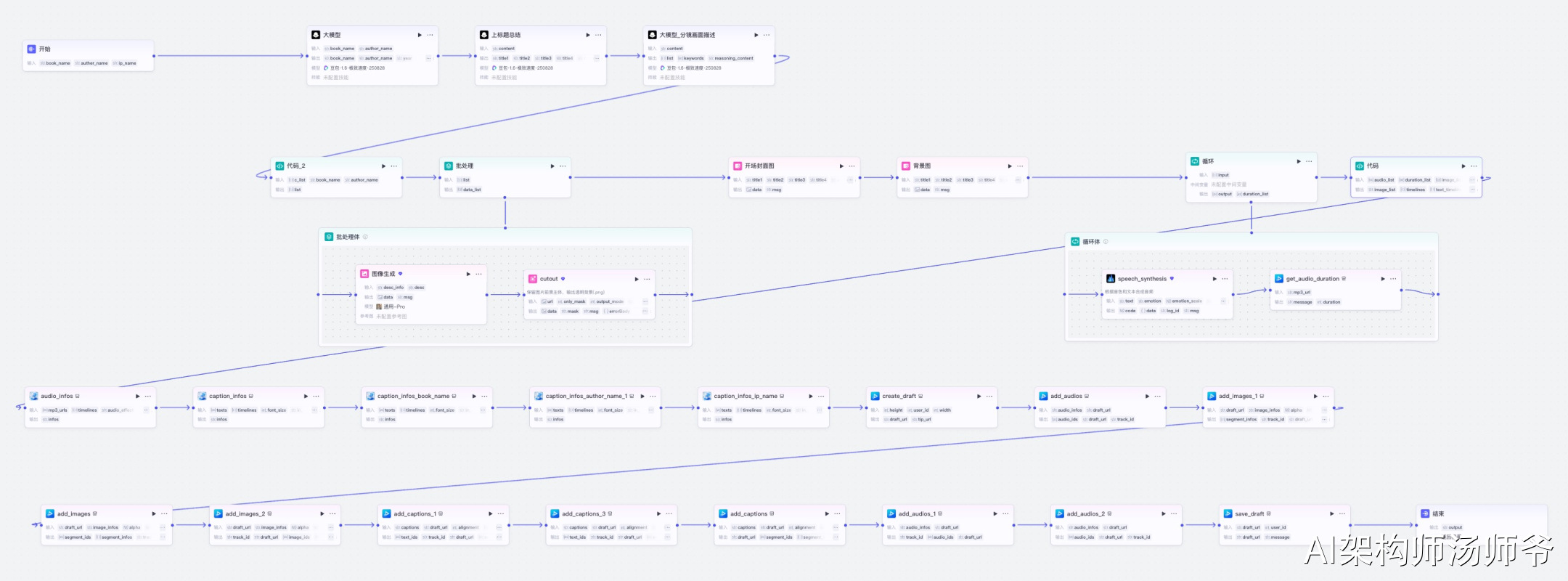Open the three-dot menu on 上标题总结

pyautogui.click(x=598, y=35)
